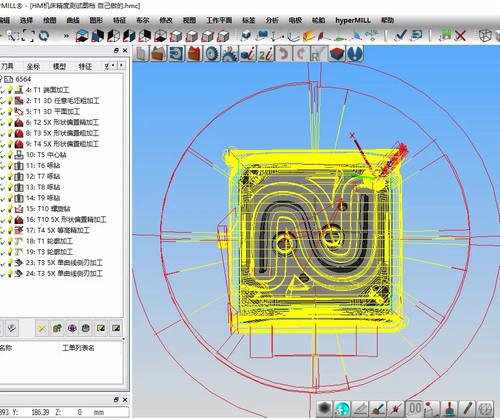The width and height of the screenshot is (500, 420).
Task: Click the rotate refresh arrows icon
Action: tap(44, 35)
